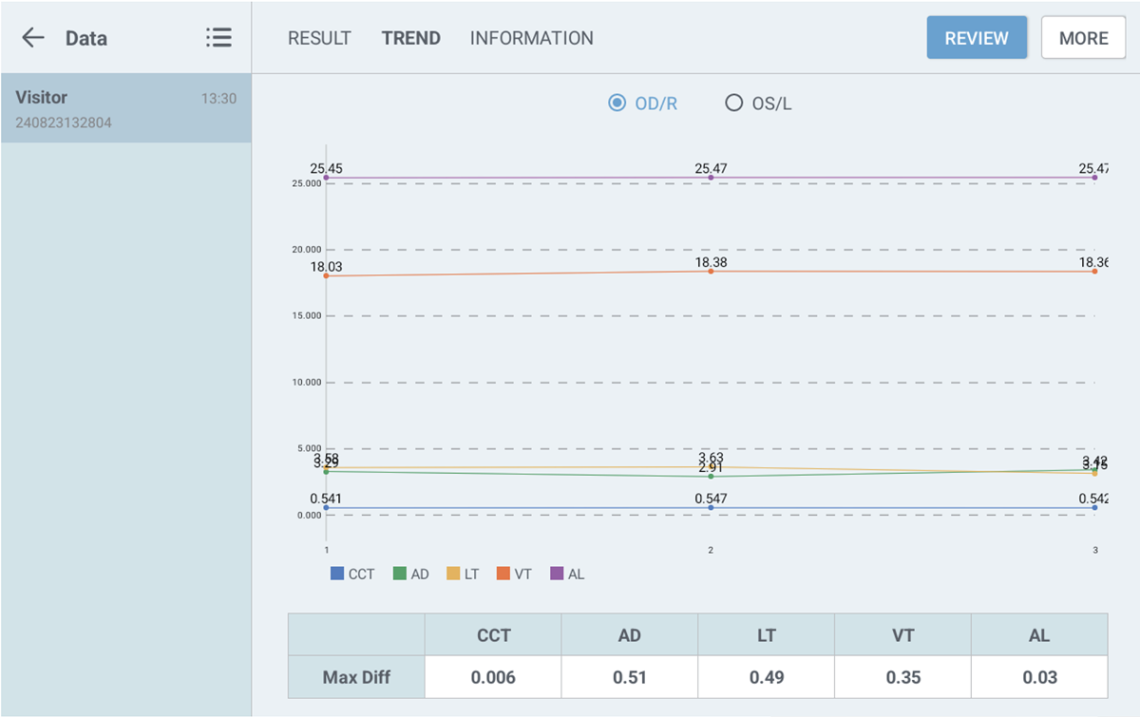The image size is (1140, 717).
Task: Select the OD/R radio button
Action: click(x=617, y=103)
